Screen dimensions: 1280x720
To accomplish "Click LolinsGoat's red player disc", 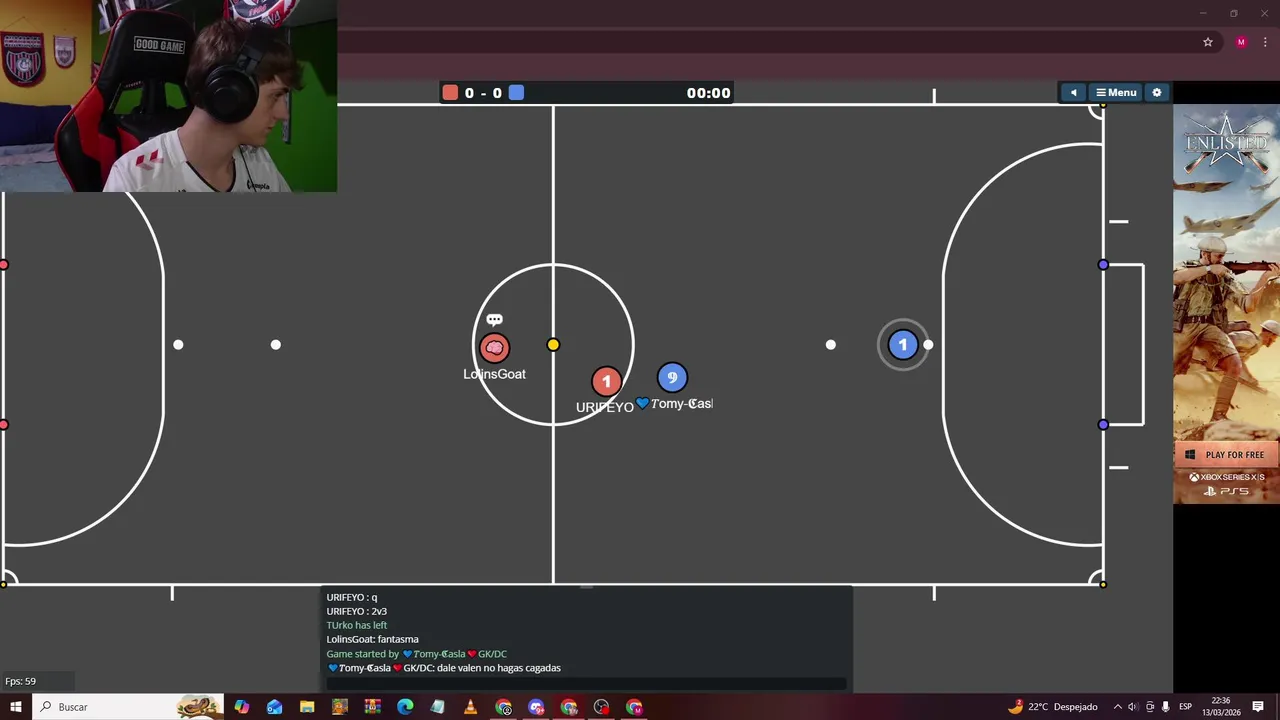I will 494,347.
